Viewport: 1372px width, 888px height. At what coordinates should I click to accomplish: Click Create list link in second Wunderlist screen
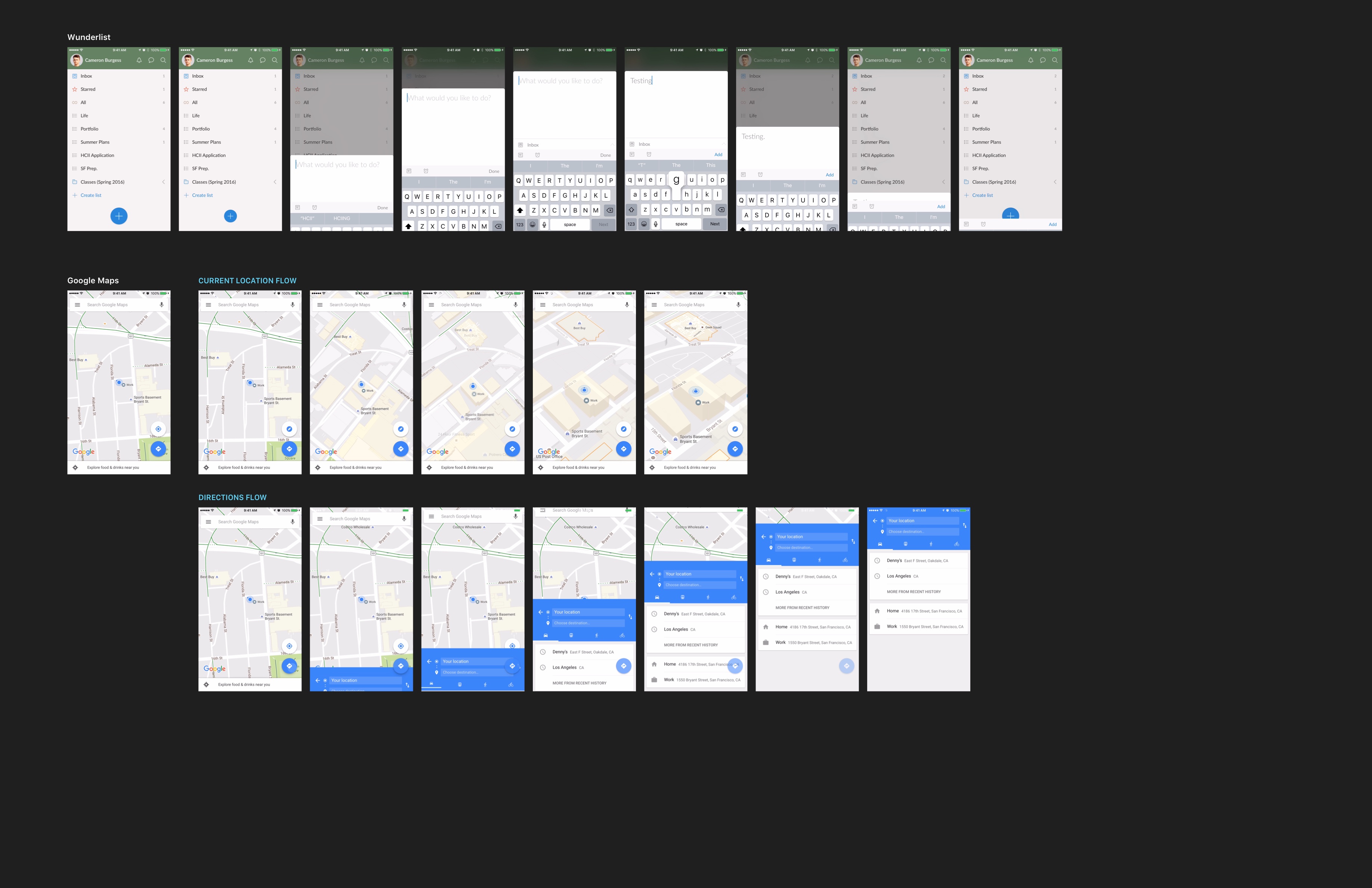click(203, 195)
